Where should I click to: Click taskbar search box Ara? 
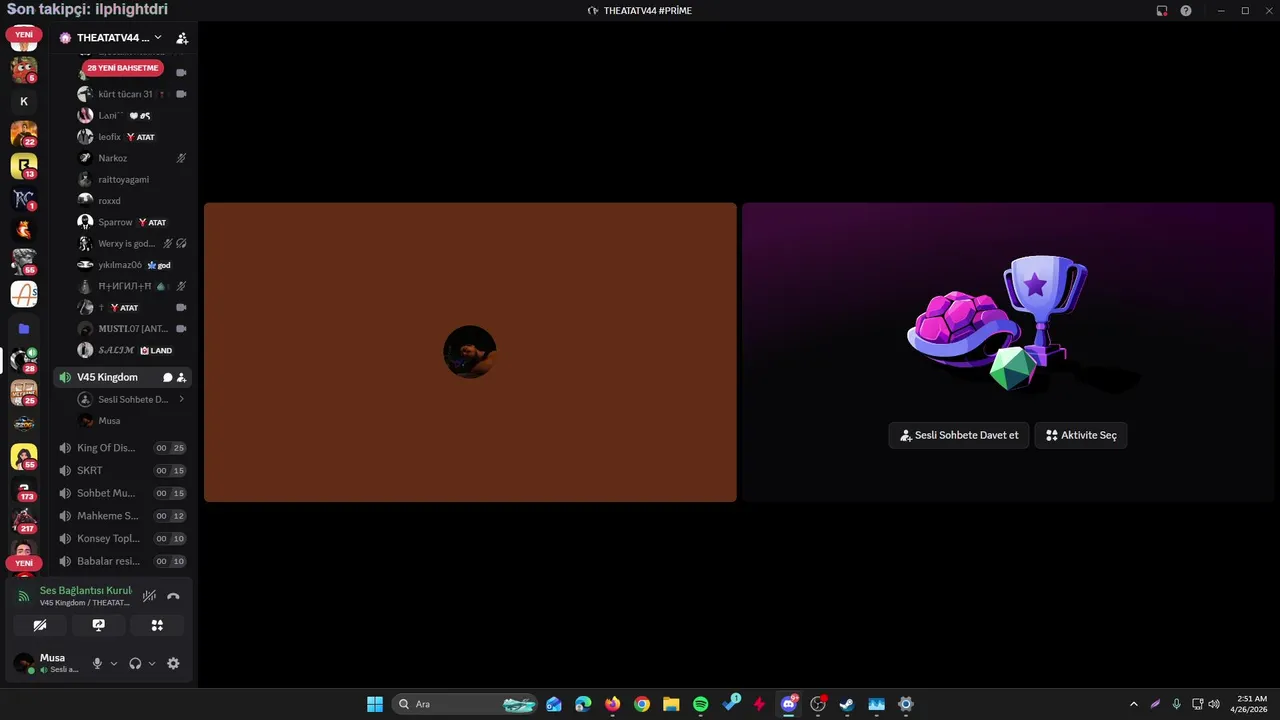click(x=465, y=704)
